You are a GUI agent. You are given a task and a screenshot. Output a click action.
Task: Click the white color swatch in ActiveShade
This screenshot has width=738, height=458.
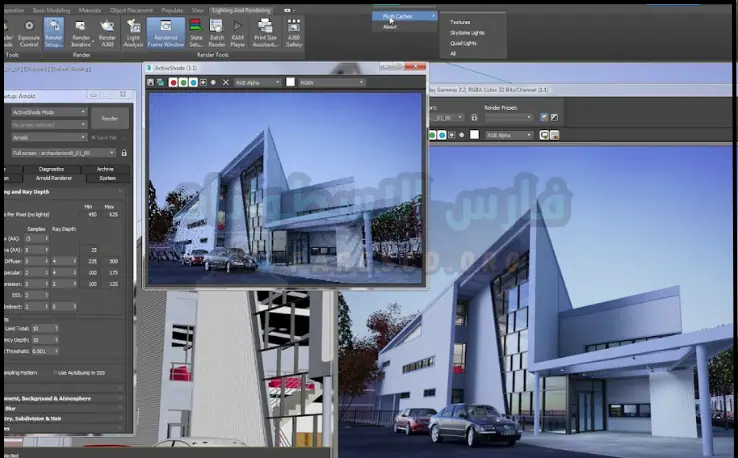click(291, 81)
